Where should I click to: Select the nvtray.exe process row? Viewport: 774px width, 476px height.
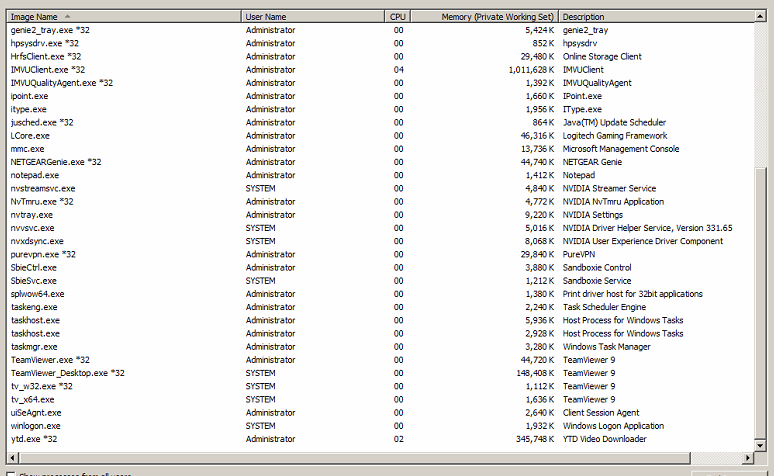[x=380, y=215]
